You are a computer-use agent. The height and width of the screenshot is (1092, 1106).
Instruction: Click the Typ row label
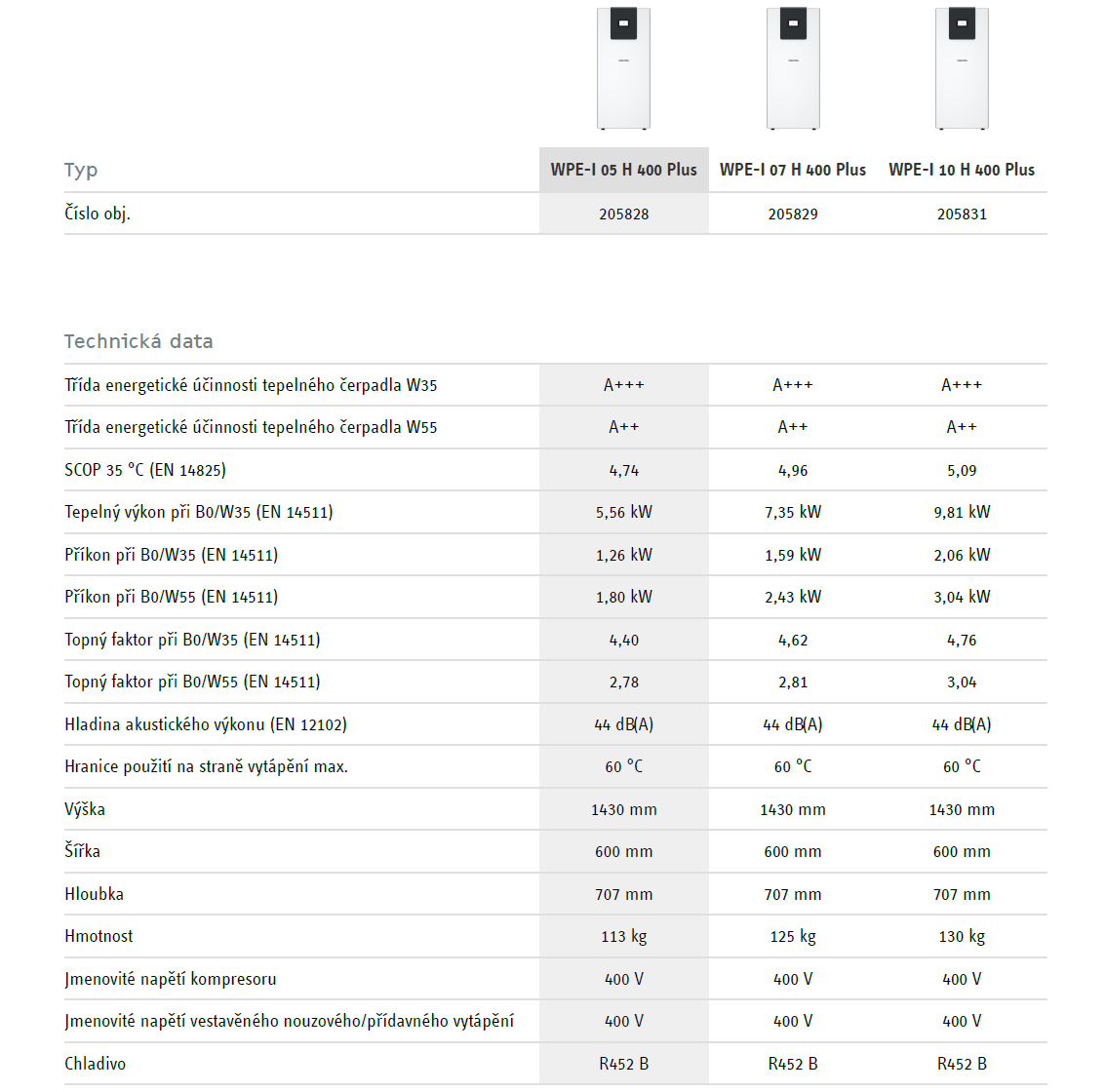81,171
